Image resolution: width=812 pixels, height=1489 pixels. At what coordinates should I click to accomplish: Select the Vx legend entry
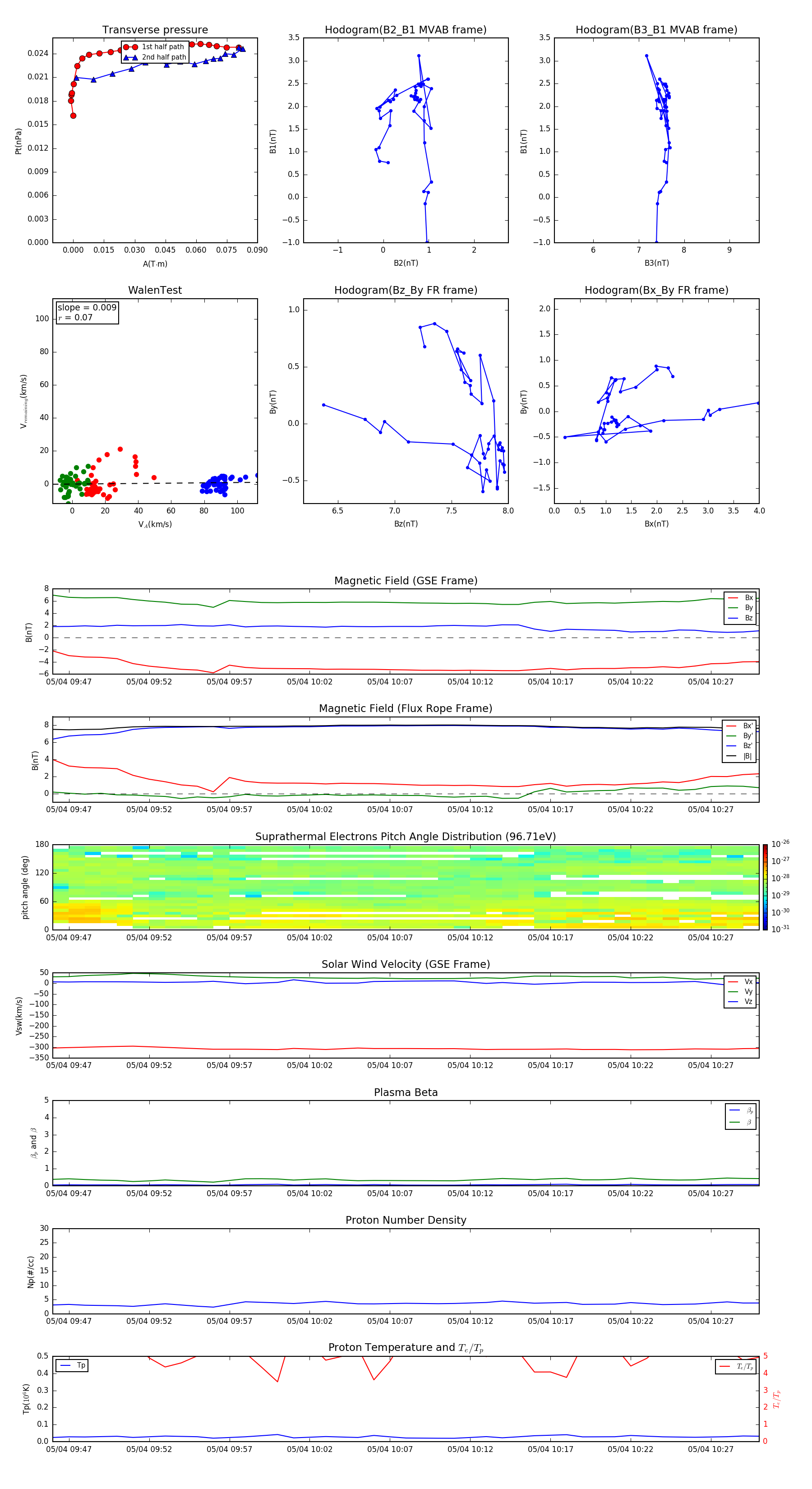(740, 981)
